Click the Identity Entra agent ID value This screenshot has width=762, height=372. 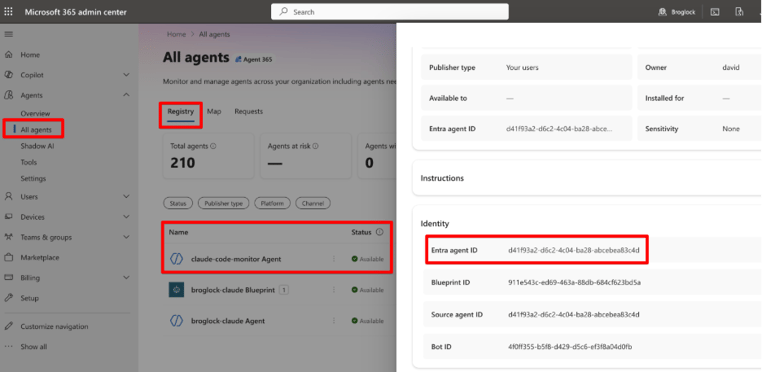tap(573, 250)
